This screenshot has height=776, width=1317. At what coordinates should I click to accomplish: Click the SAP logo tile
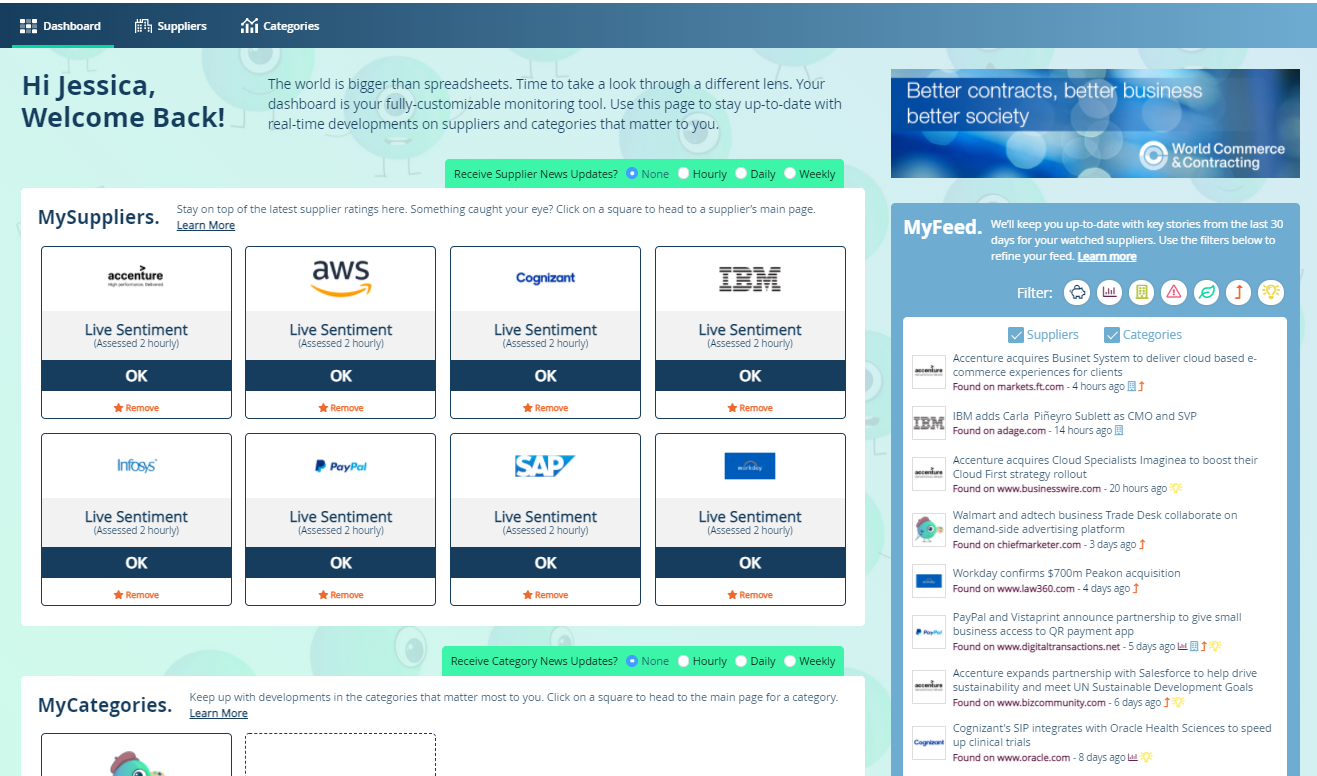[x=545, y=466]
